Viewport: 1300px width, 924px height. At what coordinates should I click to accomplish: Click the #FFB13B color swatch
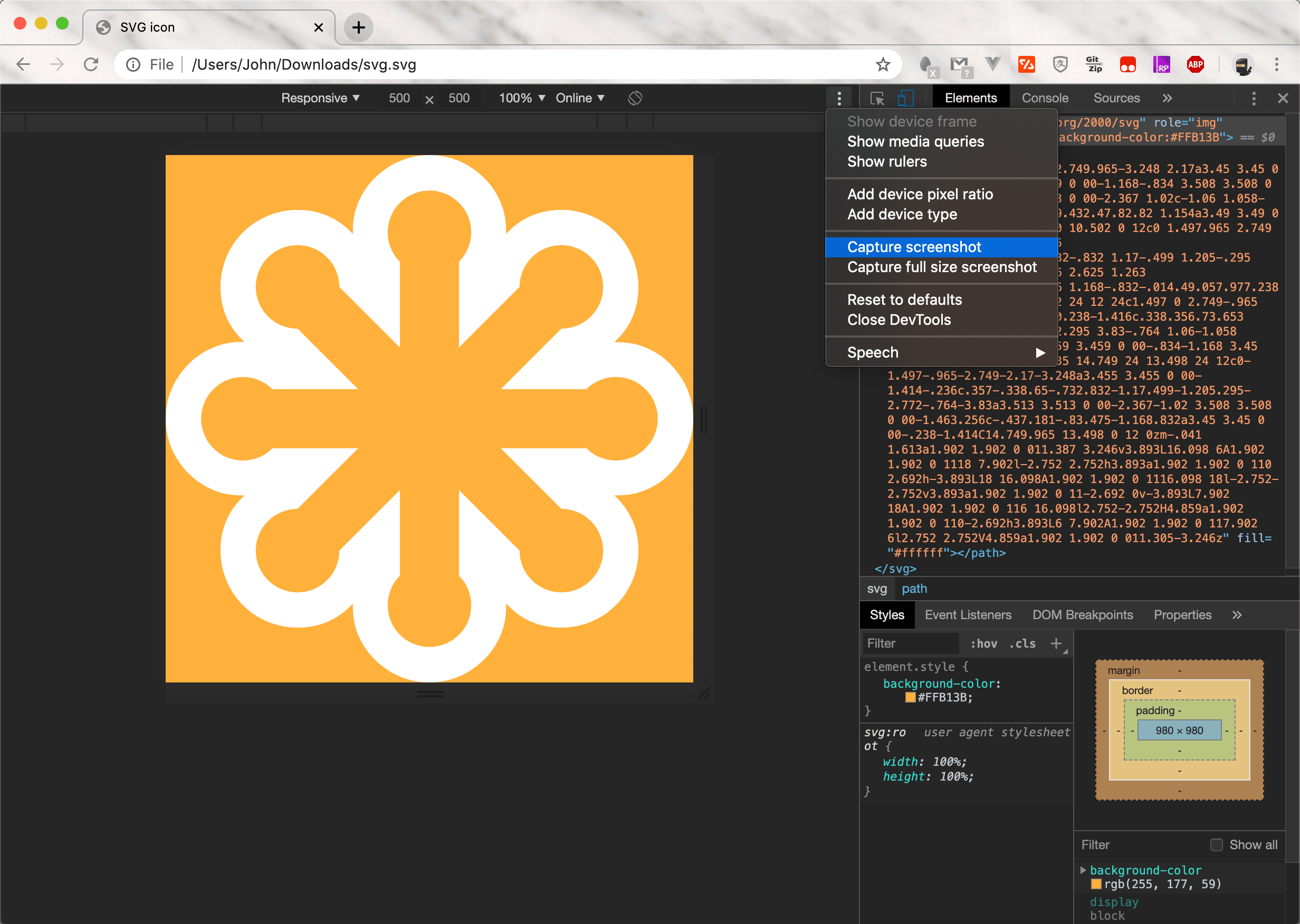pos(910,698)
